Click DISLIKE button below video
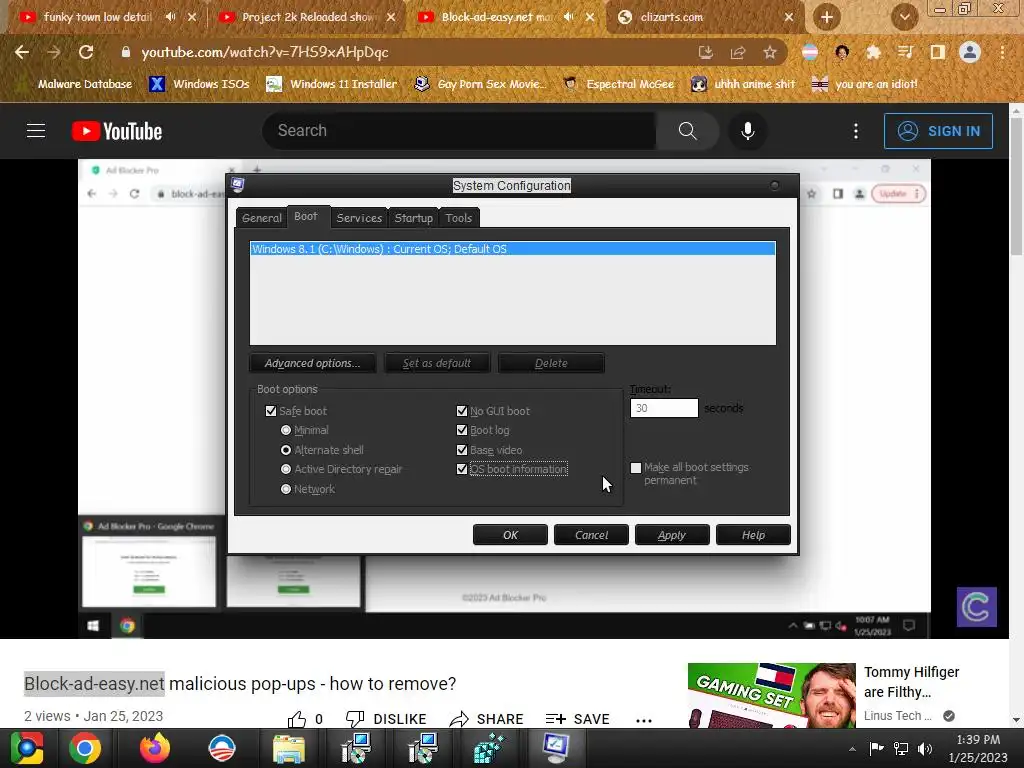Image resolution: width=1024 pixels, height=768 pixels. point(386,719)
